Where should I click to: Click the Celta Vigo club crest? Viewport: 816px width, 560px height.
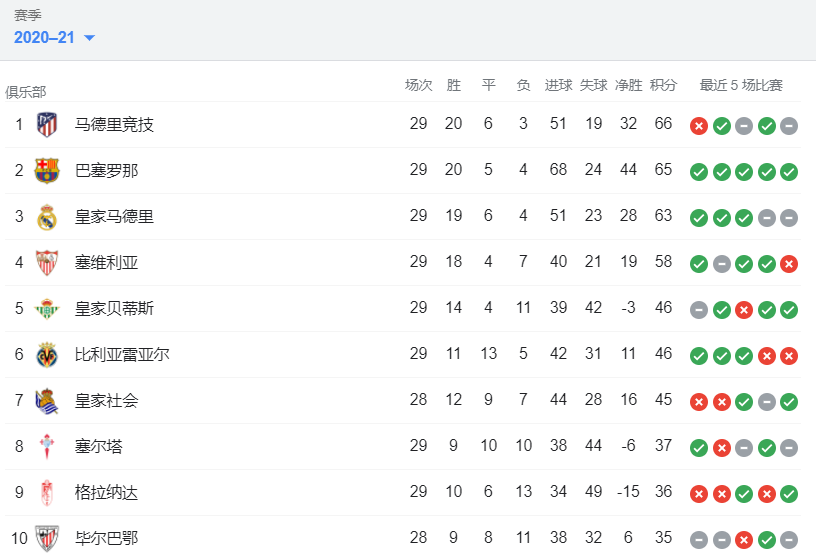(x=47, y=447)
